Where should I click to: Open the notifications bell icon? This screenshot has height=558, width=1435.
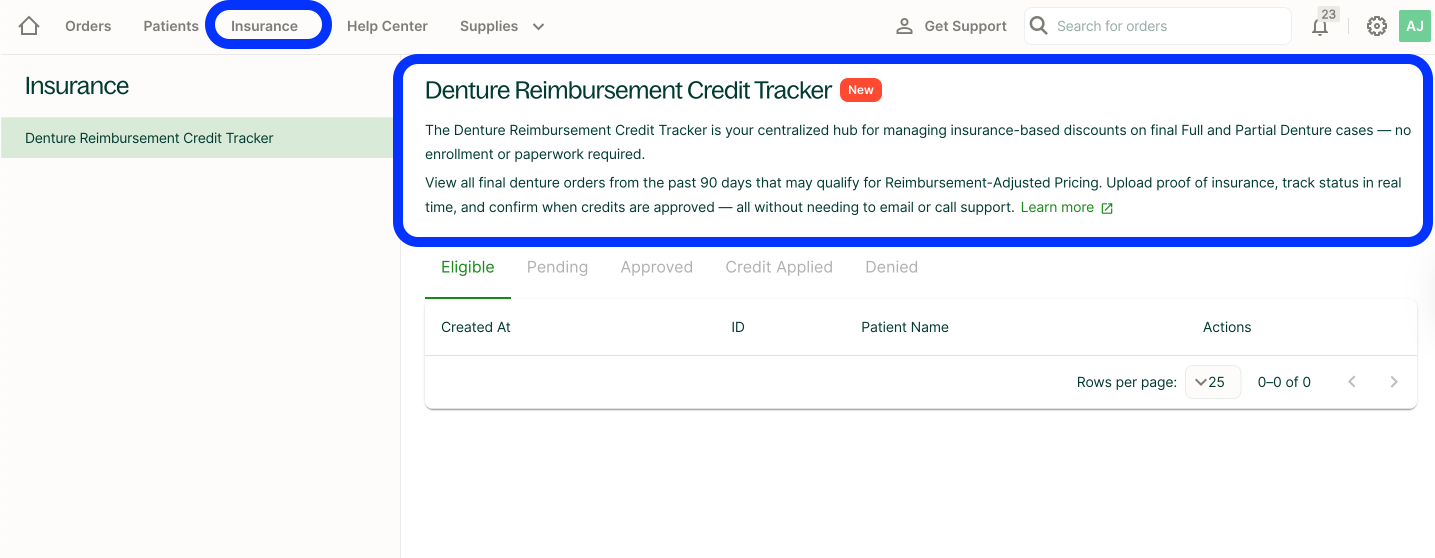point(1320,27)
